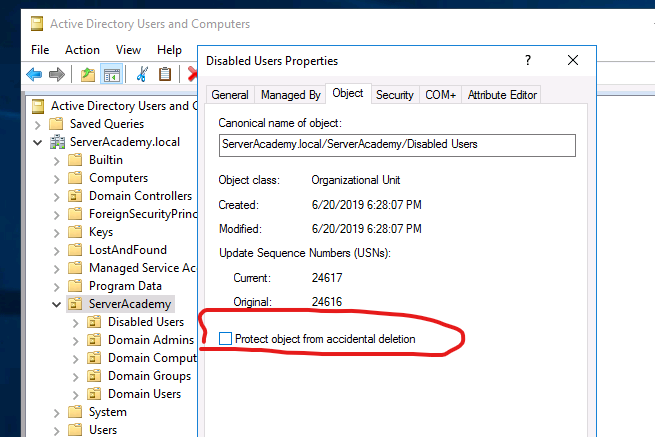The width and height of the screenshot is (655, 437).
Task: Click the Domain Groups OU icon
Action: click(94, 376)
